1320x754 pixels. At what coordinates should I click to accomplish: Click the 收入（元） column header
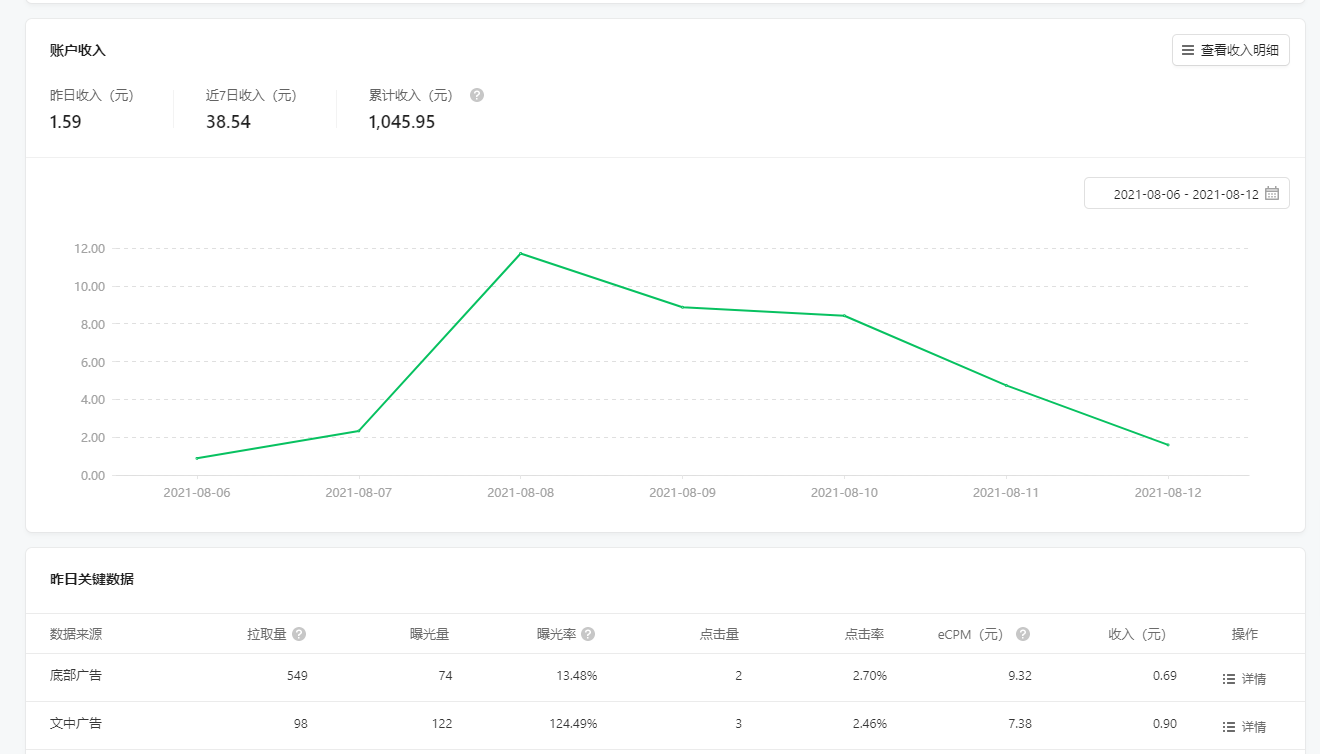pyautogui.click(x=1137, y=634)
